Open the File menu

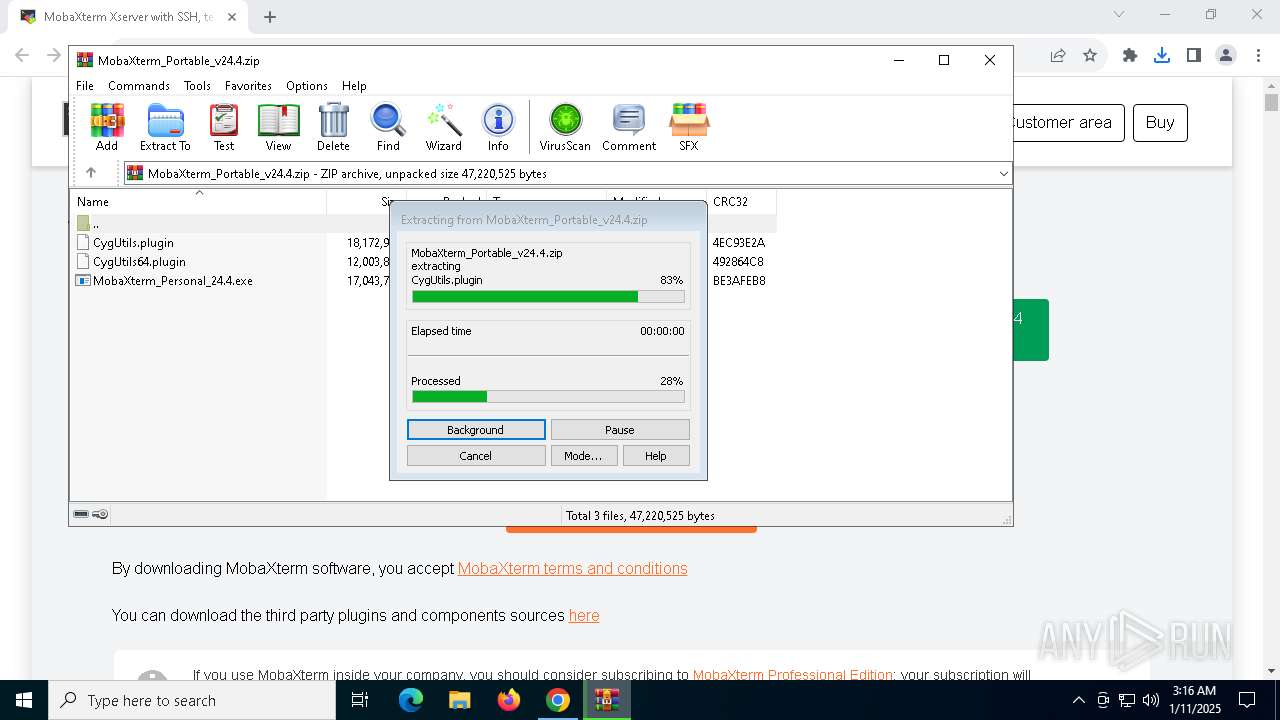(85, 86)
